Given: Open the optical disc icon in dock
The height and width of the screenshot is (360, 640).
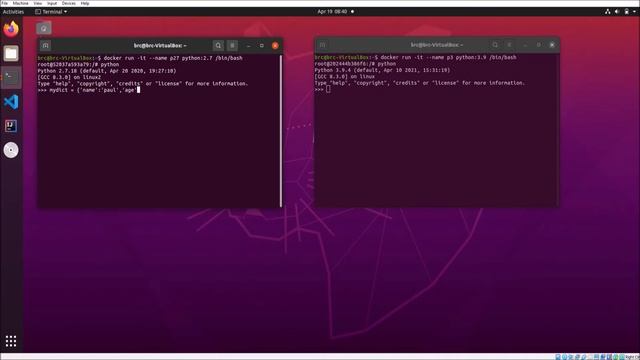Looking at the screenshot, I should [x=11, y=150].
